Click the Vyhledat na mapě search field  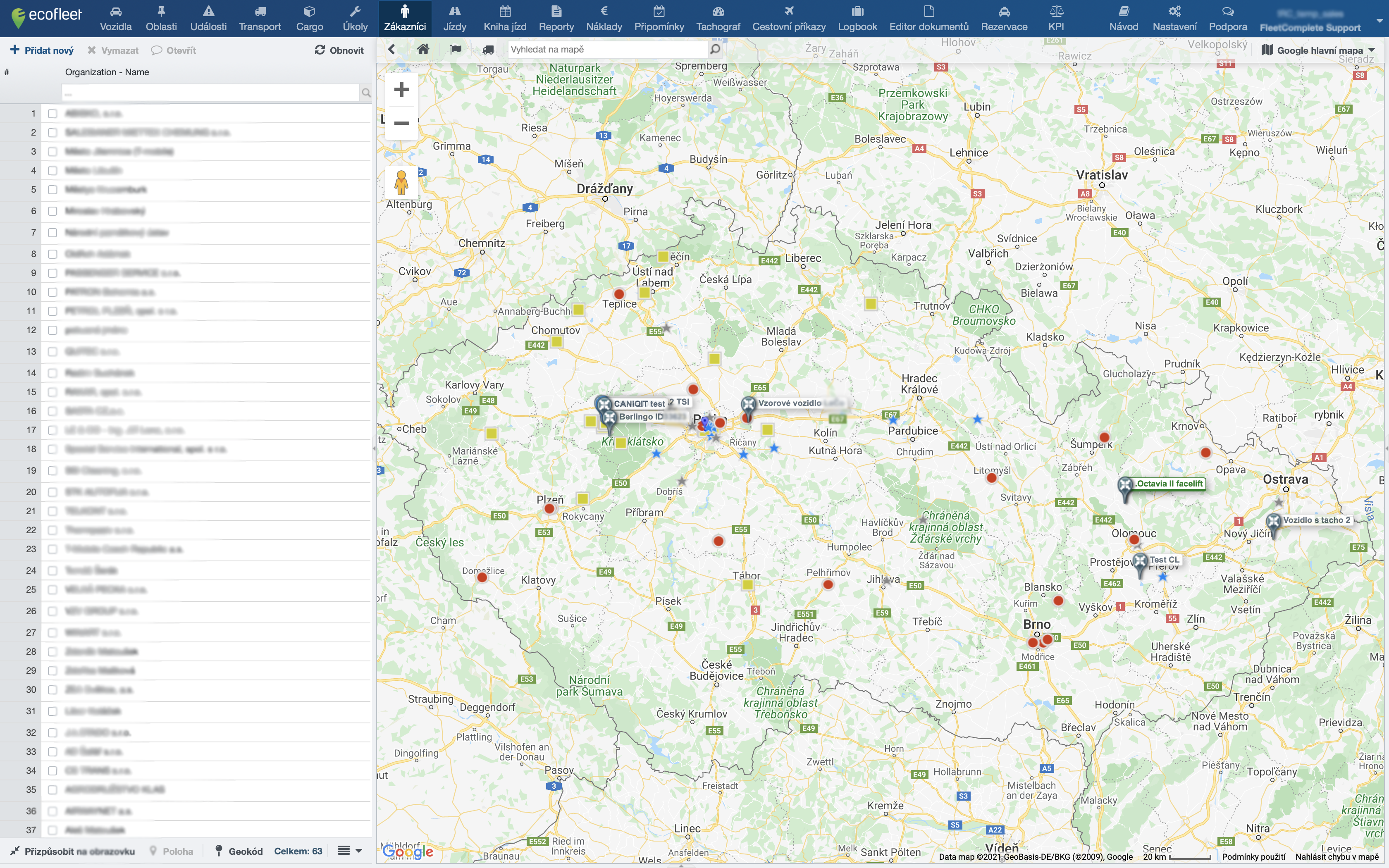point(607,49)
